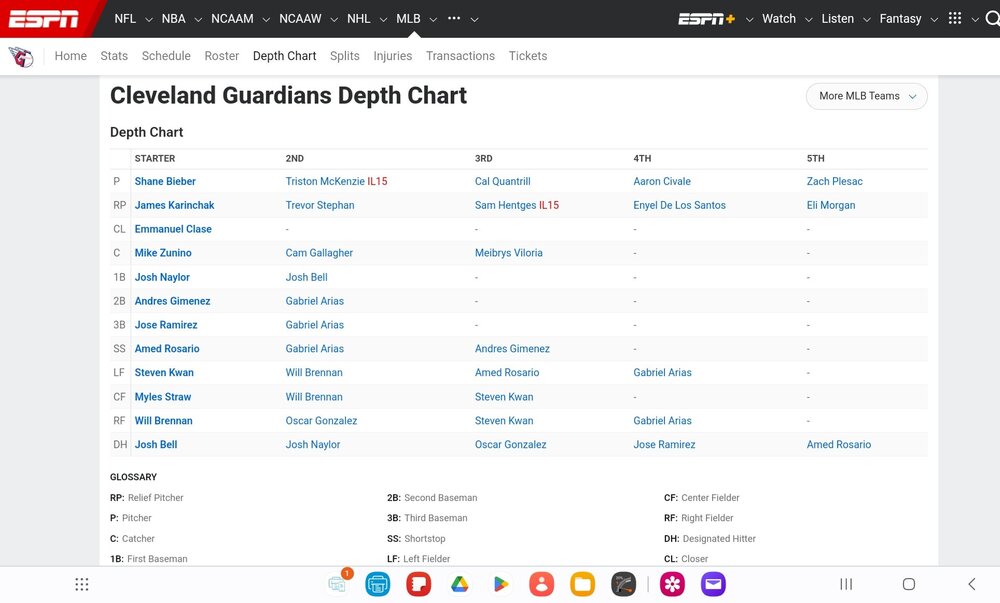Viewport: 1000px width, 603px height.
Task: Open the ESPN apps grid icon
Action: pos(955,18)
